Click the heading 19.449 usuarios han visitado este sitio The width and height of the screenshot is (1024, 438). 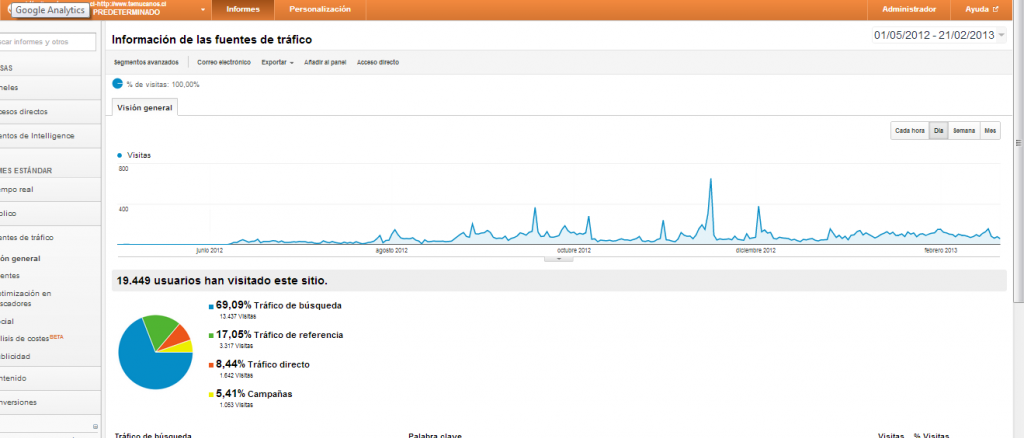pos(222,281)
